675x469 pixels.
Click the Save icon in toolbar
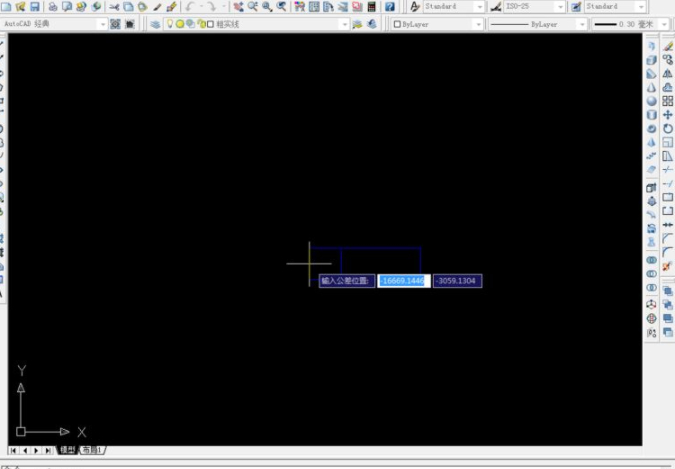point(34,6)
